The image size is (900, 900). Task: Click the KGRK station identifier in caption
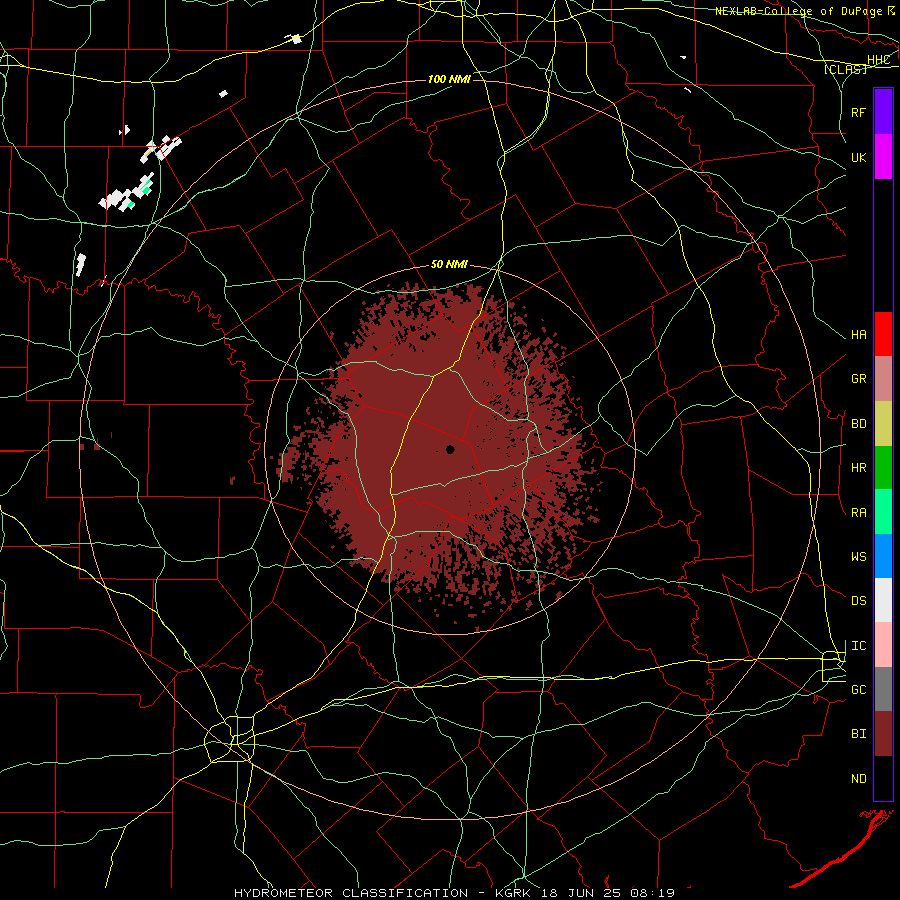512,893
